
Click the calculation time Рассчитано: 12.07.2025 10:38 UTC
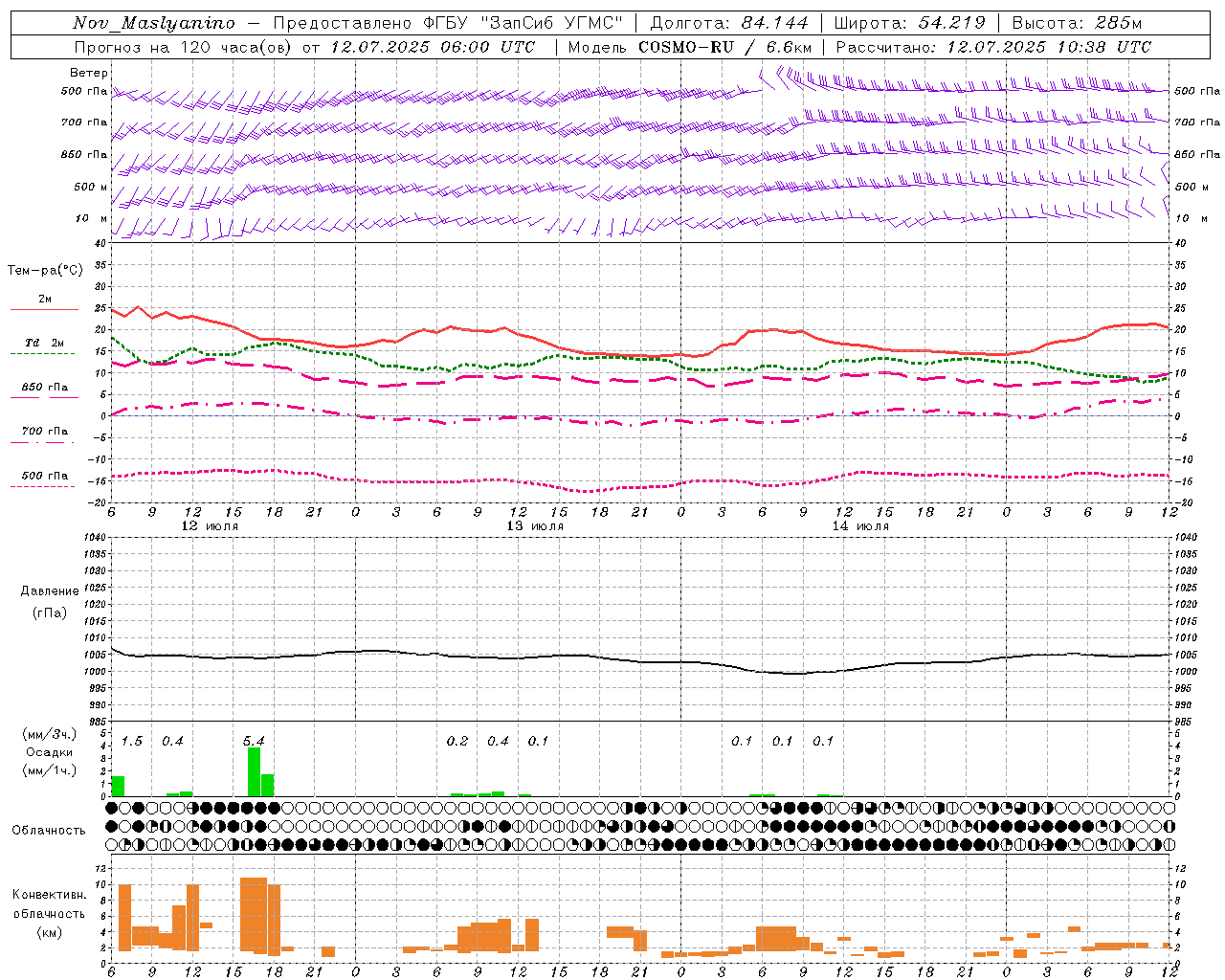click(993, 47)
